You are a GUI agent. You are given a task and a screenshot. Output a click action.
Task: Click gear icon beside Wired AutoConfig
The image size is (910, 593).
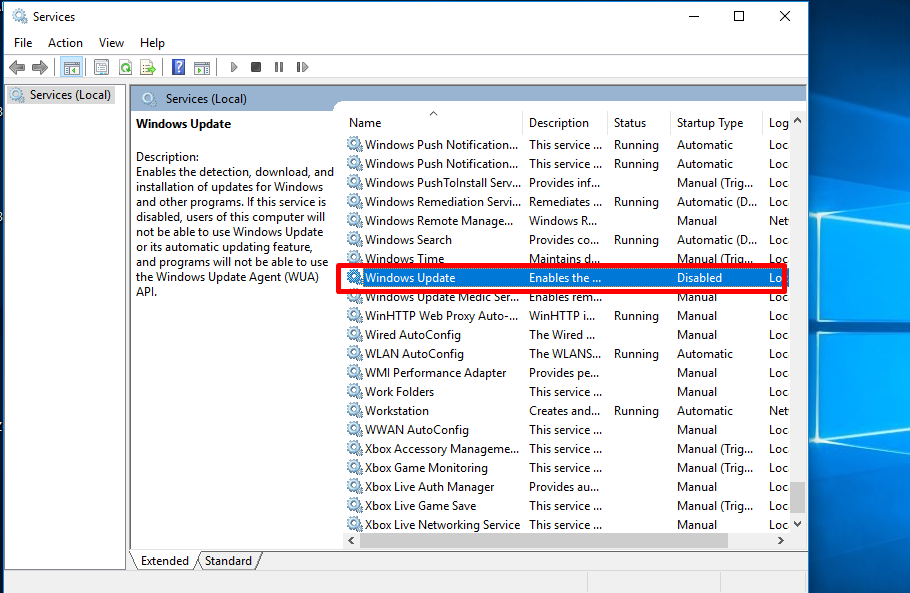(355, 334)
